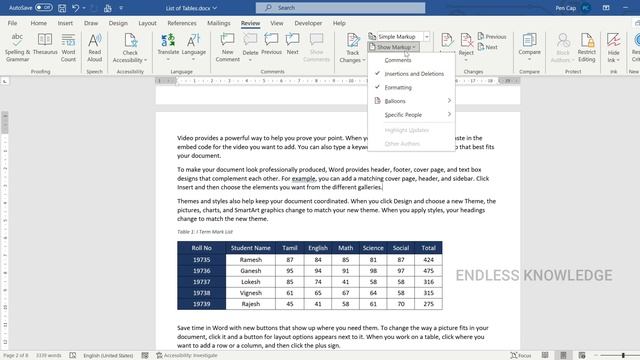
Task: Open the document title dropdown
Action: pyautogui.click(x=215, y=8)
